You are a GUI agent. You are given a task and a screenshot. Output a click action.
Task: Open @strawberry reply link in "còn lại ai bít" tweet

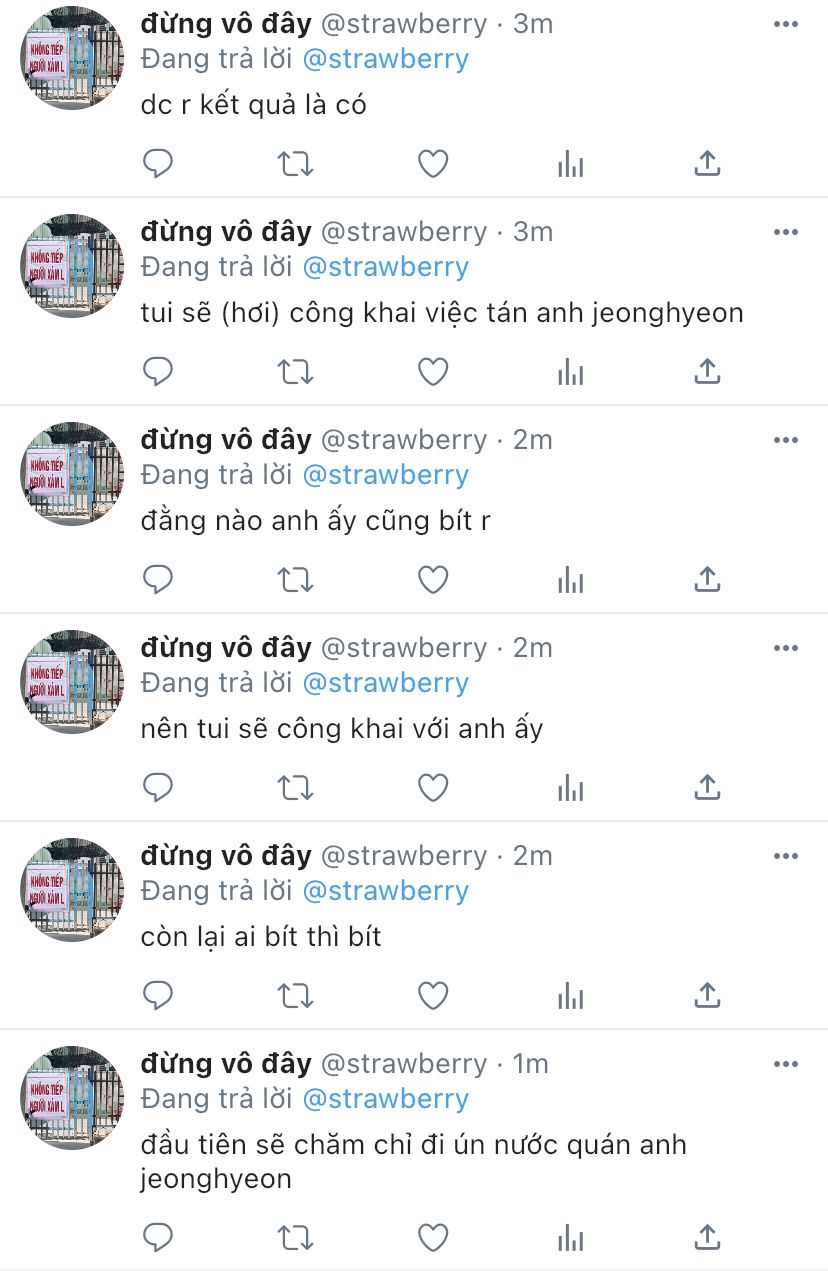(x=385, y=891)
